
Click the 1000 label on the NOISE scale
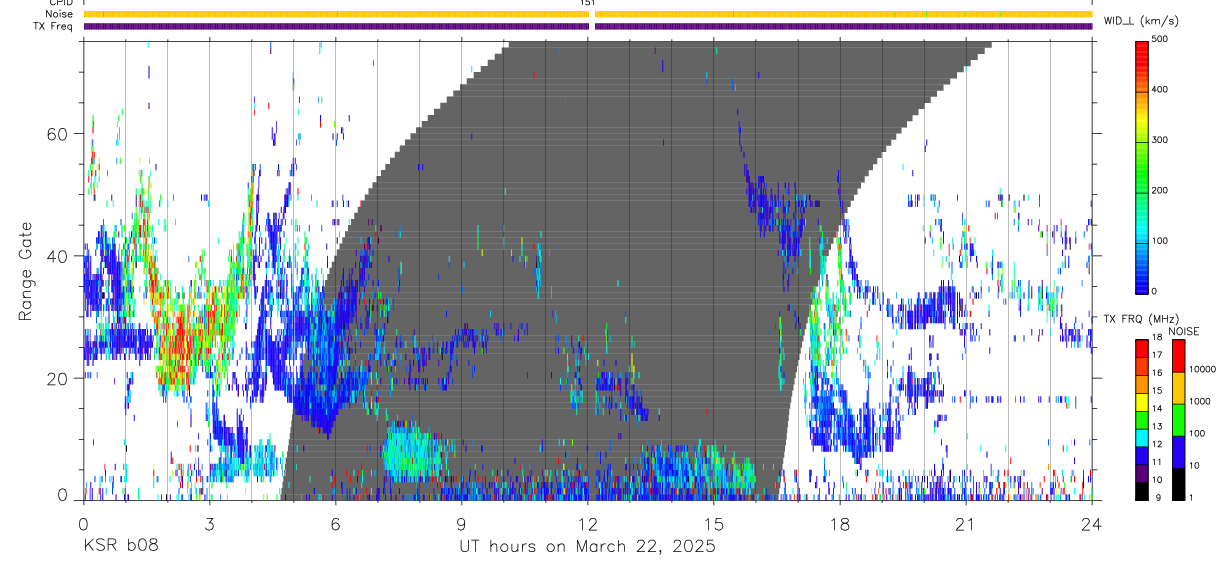[x=1198, y=401]
